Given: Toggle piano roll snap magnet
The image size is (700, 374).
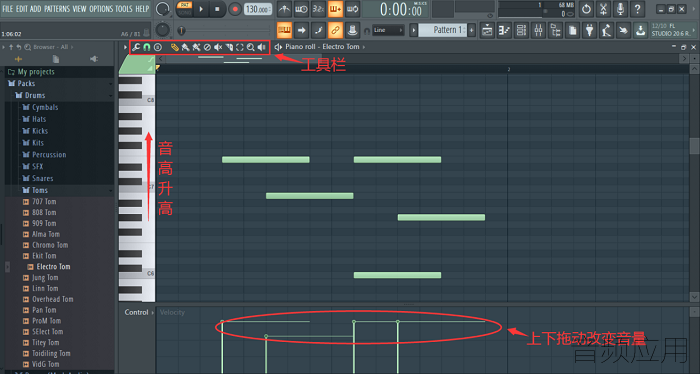Looking at the screenshot, I should [147, 47].
